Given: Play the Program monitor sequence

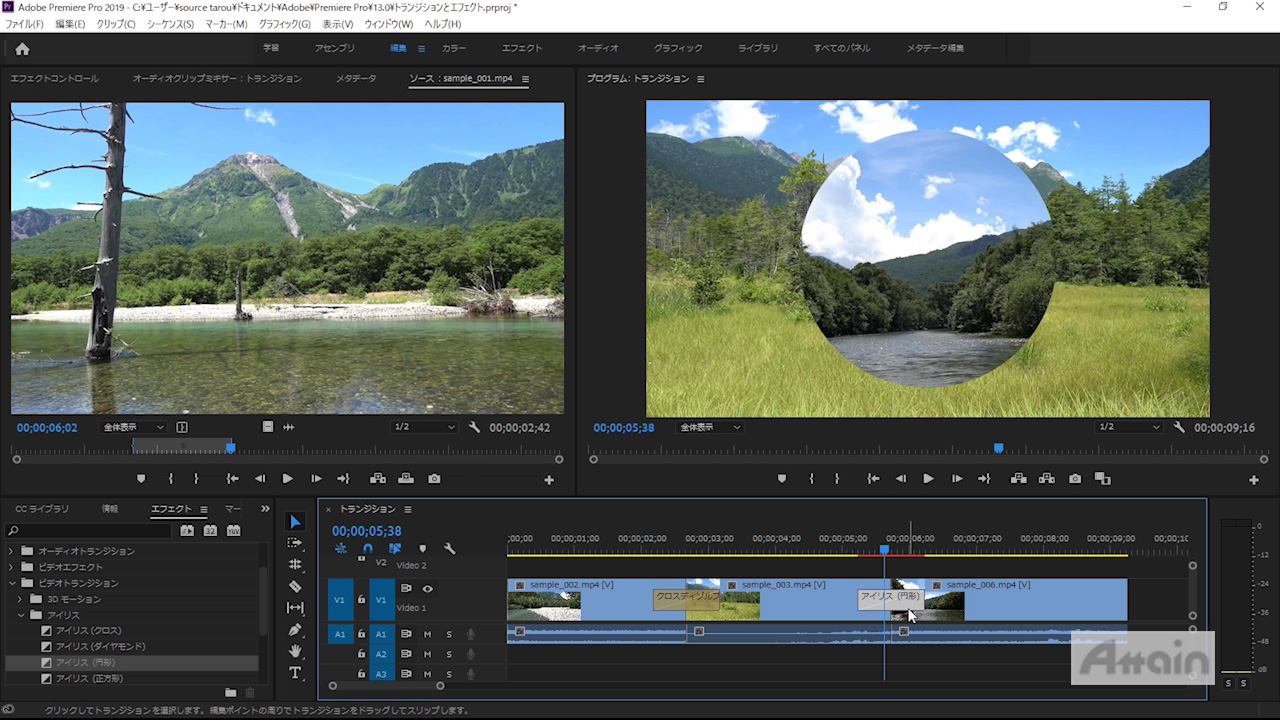Looking at the screenshot, I should [x=928, y=479].
